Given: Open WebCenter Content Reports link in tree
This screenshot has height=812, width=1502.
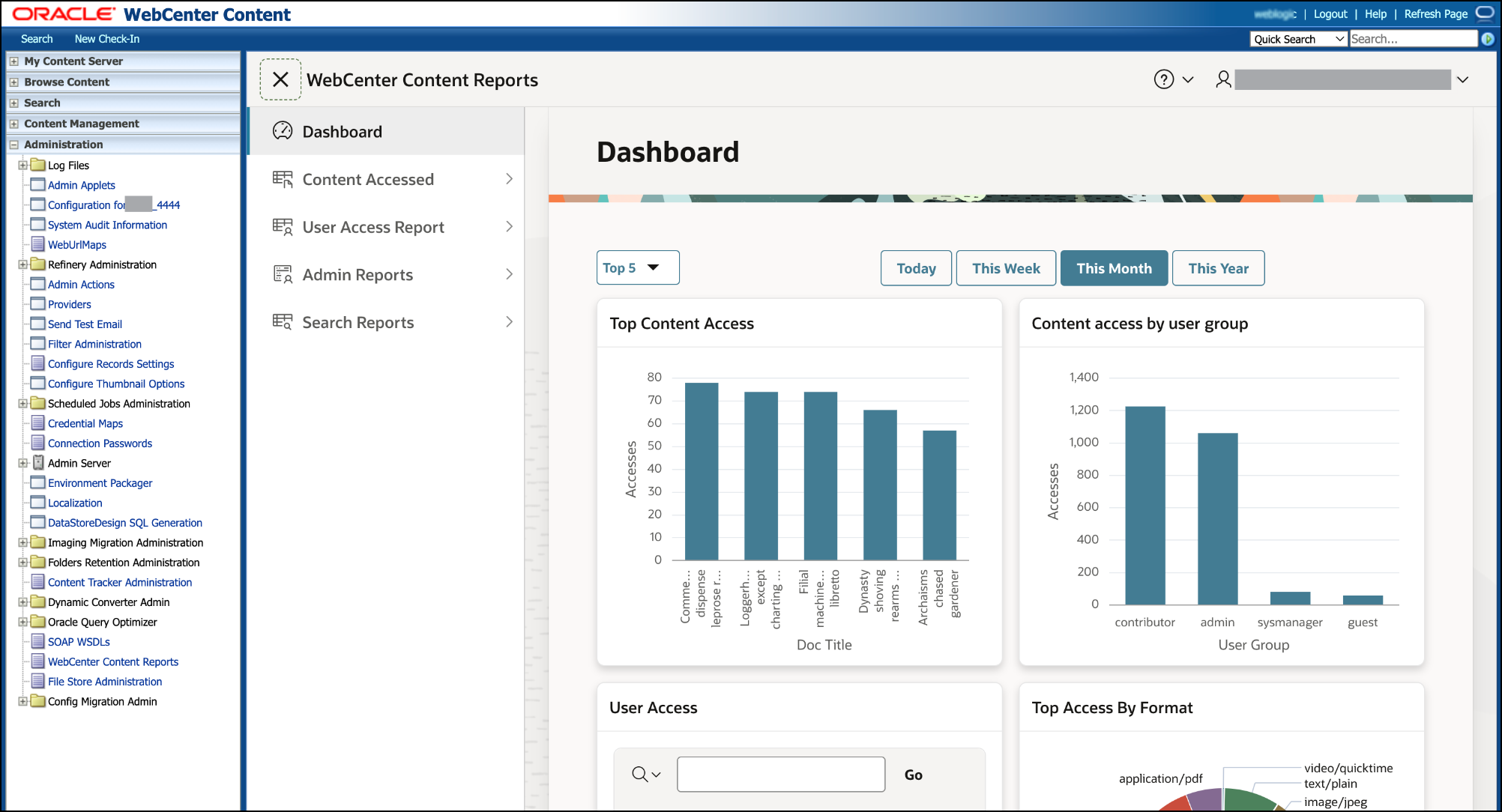Looking at the screenshot, I should pos(113,661).
